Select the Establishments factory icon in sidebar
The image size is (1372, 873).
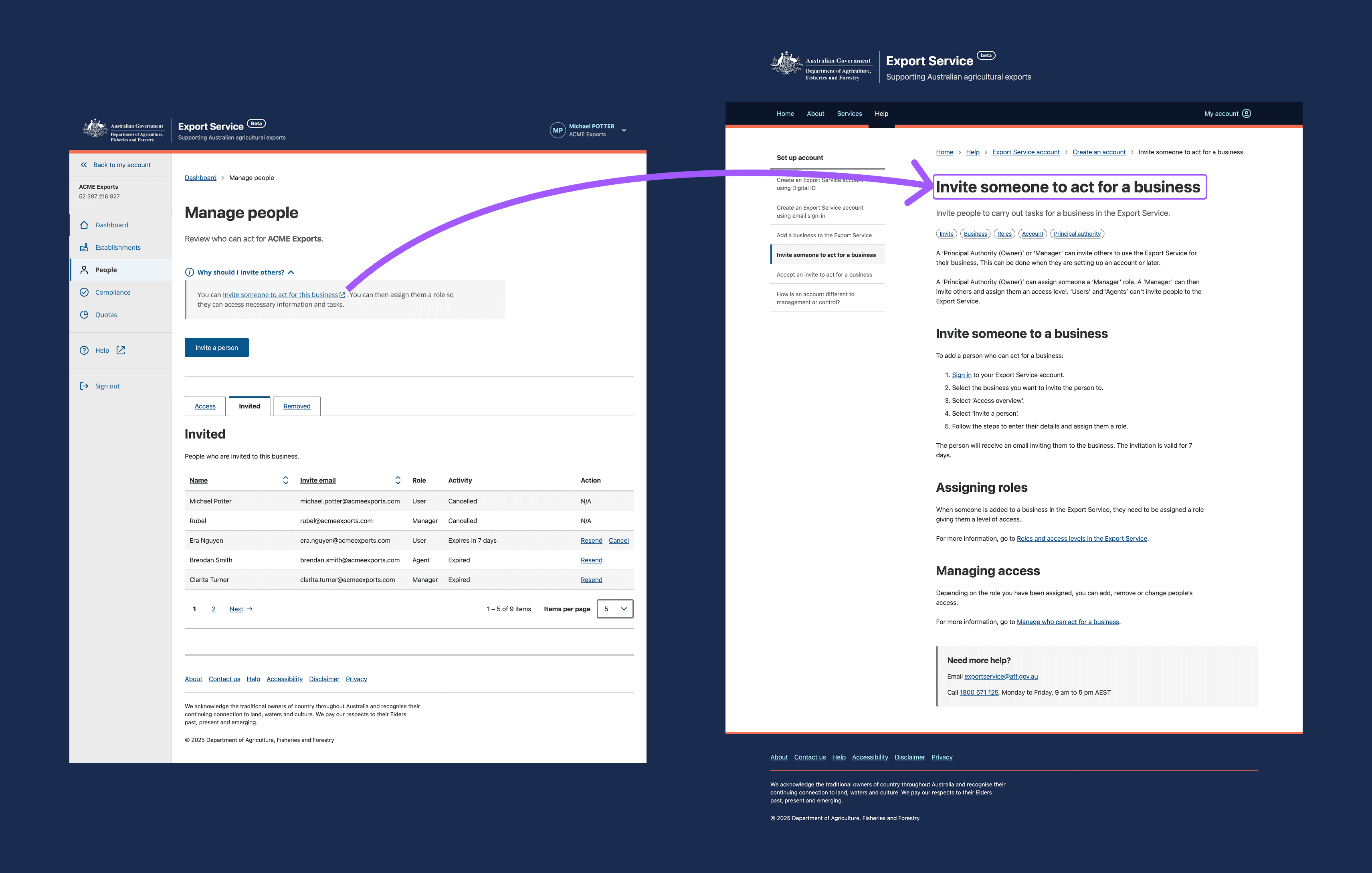coord(84,247)
